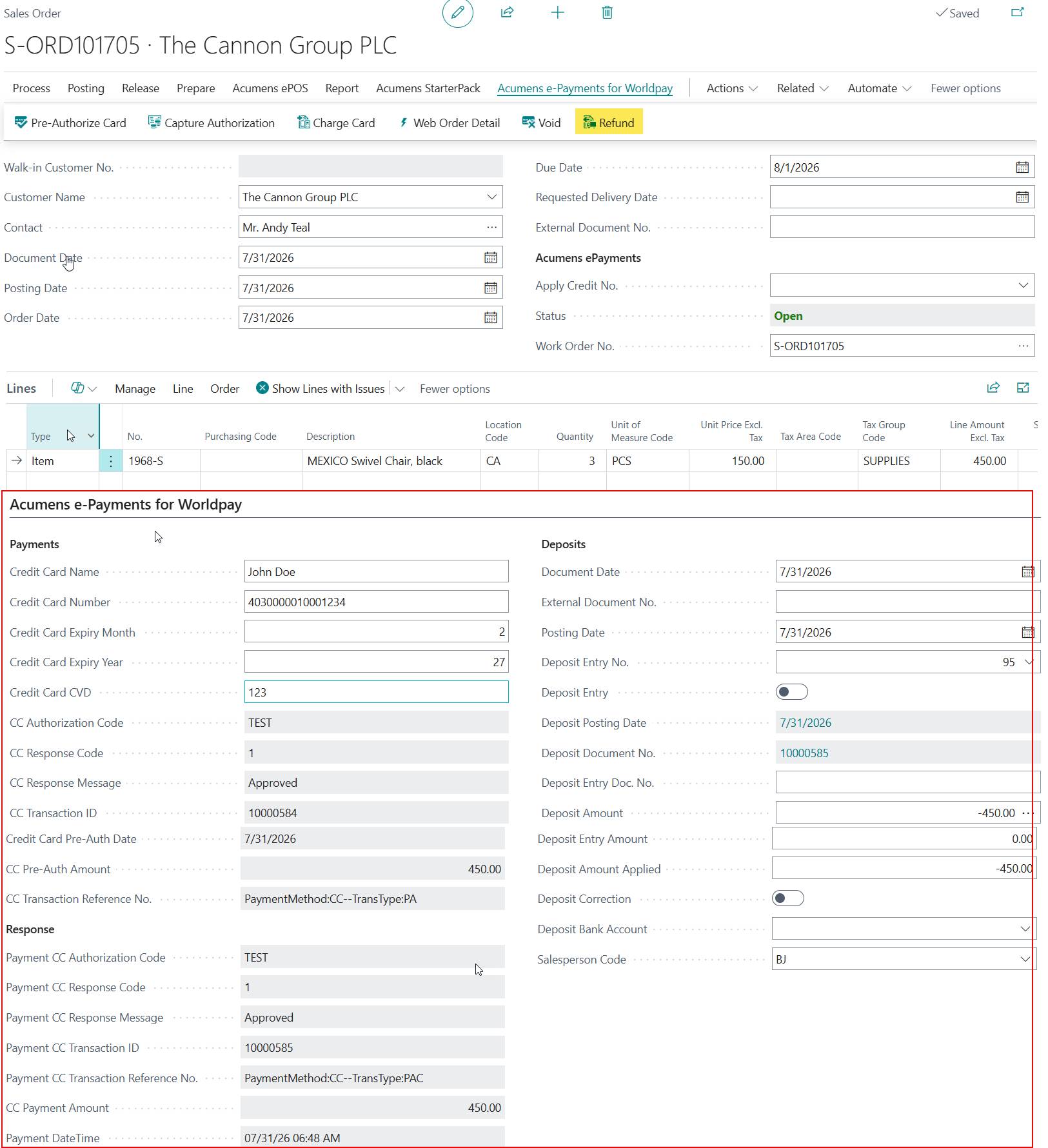Click the share icon in the header
The image size is (1048, 1148).
coord(508,12)
